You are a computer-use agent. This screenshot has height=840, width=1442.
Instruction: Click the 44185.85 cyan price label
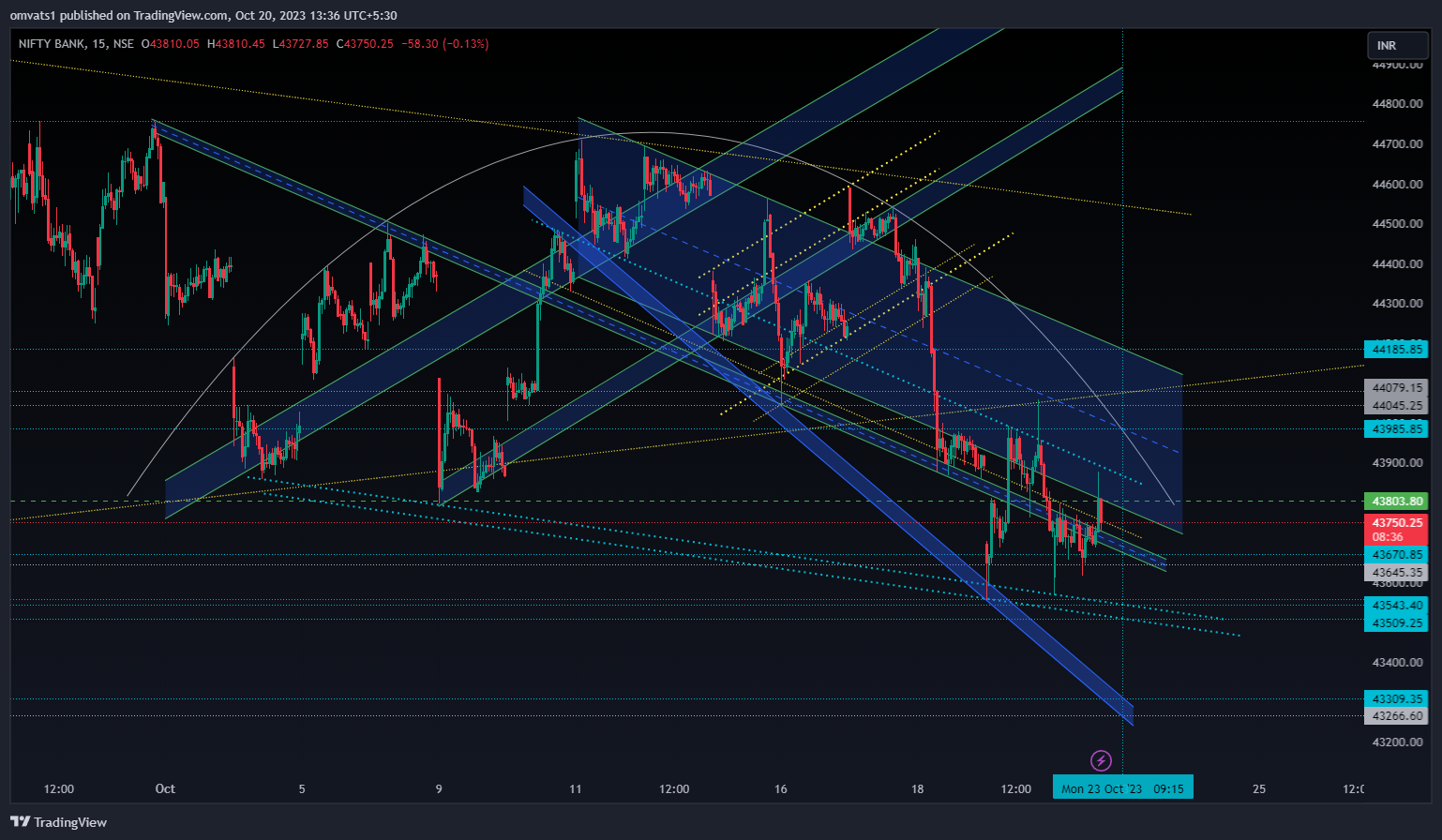(x=1396, y=350)
